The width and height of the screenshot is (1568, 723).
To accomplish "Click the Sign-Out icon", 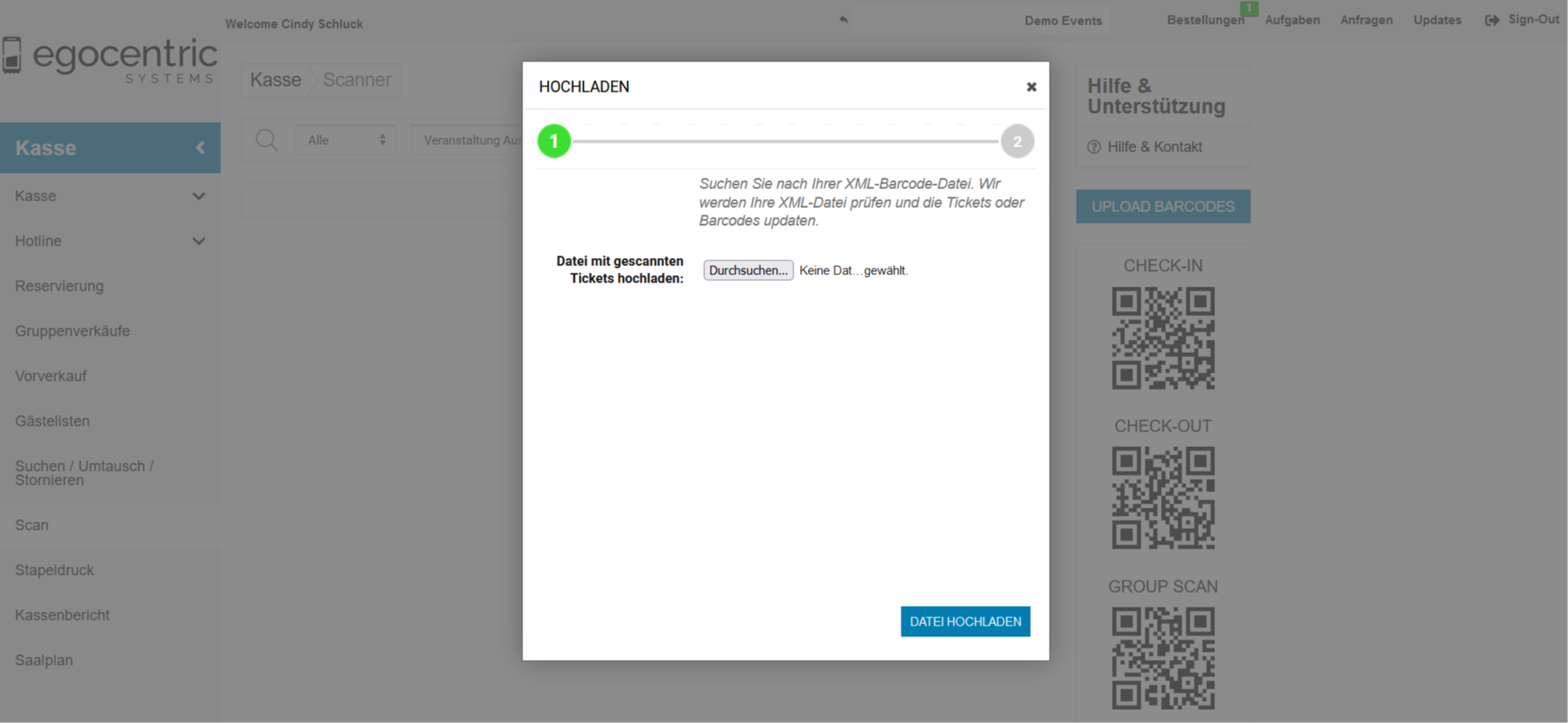I will [x=1492, y=20].
